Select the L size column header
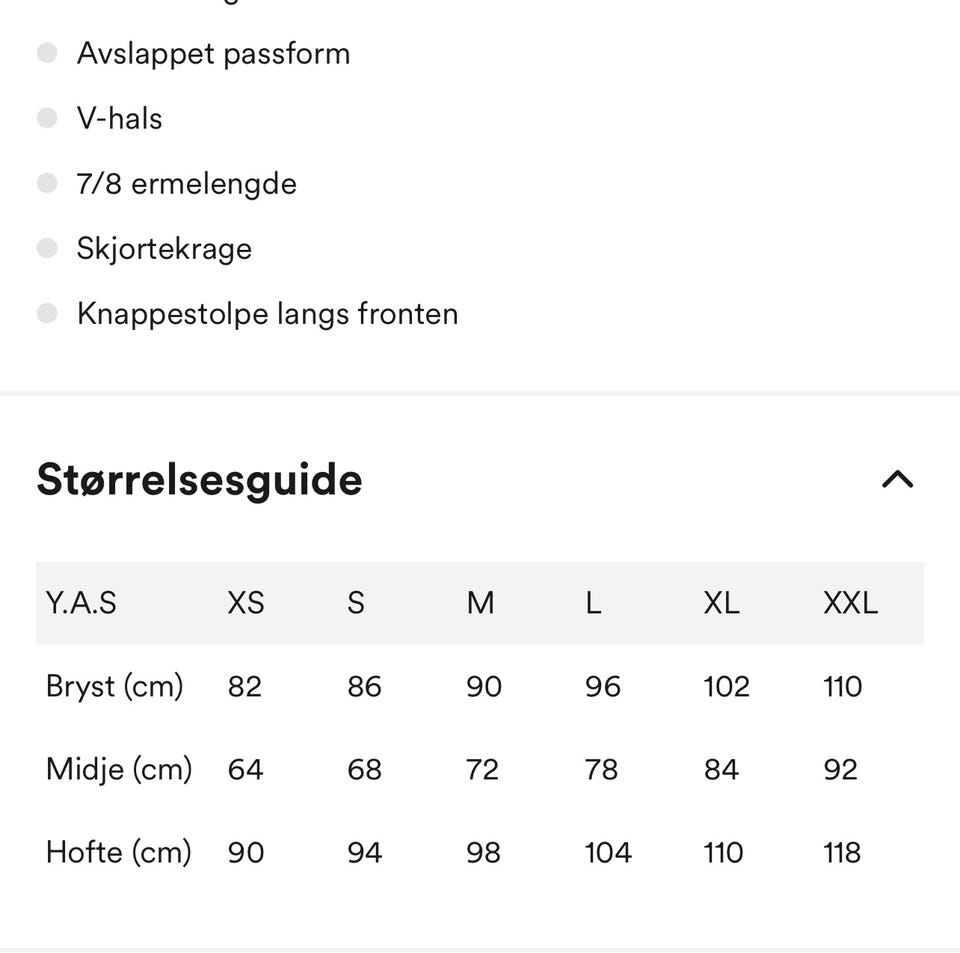This screenshot has height=953, width=960. pyautogui.click(x=593, y=603)
